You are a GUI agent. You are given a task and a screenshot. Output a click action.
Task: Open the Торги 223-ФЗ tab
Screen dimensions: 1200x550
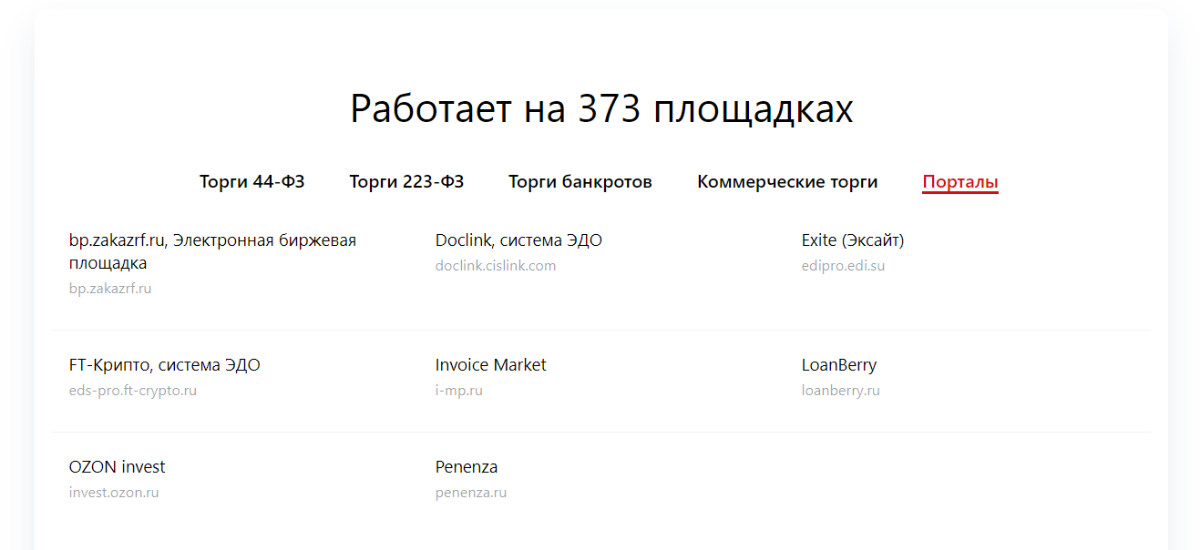[407, 182]
